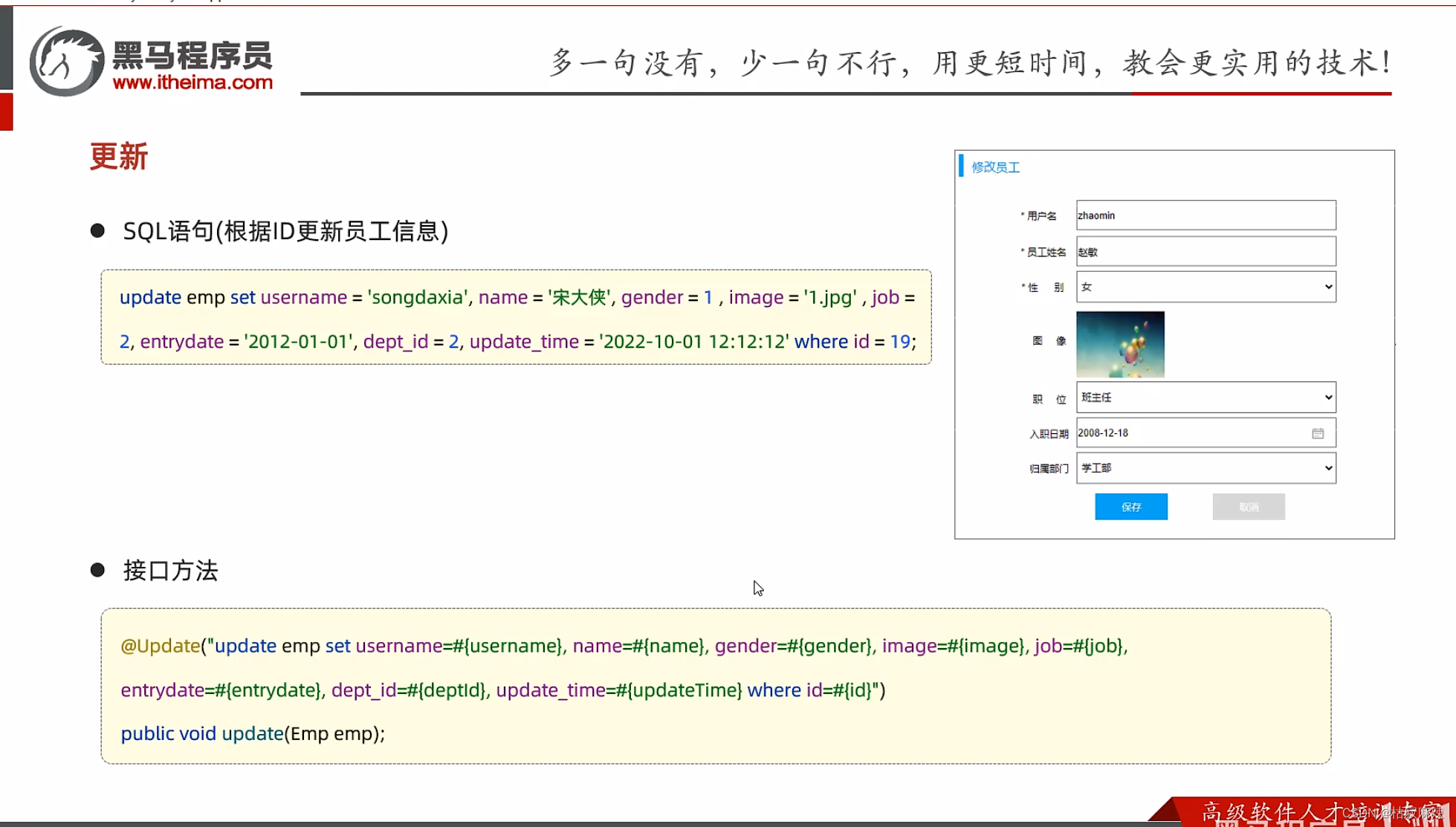
Task: Click the 入职日期 field showing 2008-12-18
Action: (1189, 433)
